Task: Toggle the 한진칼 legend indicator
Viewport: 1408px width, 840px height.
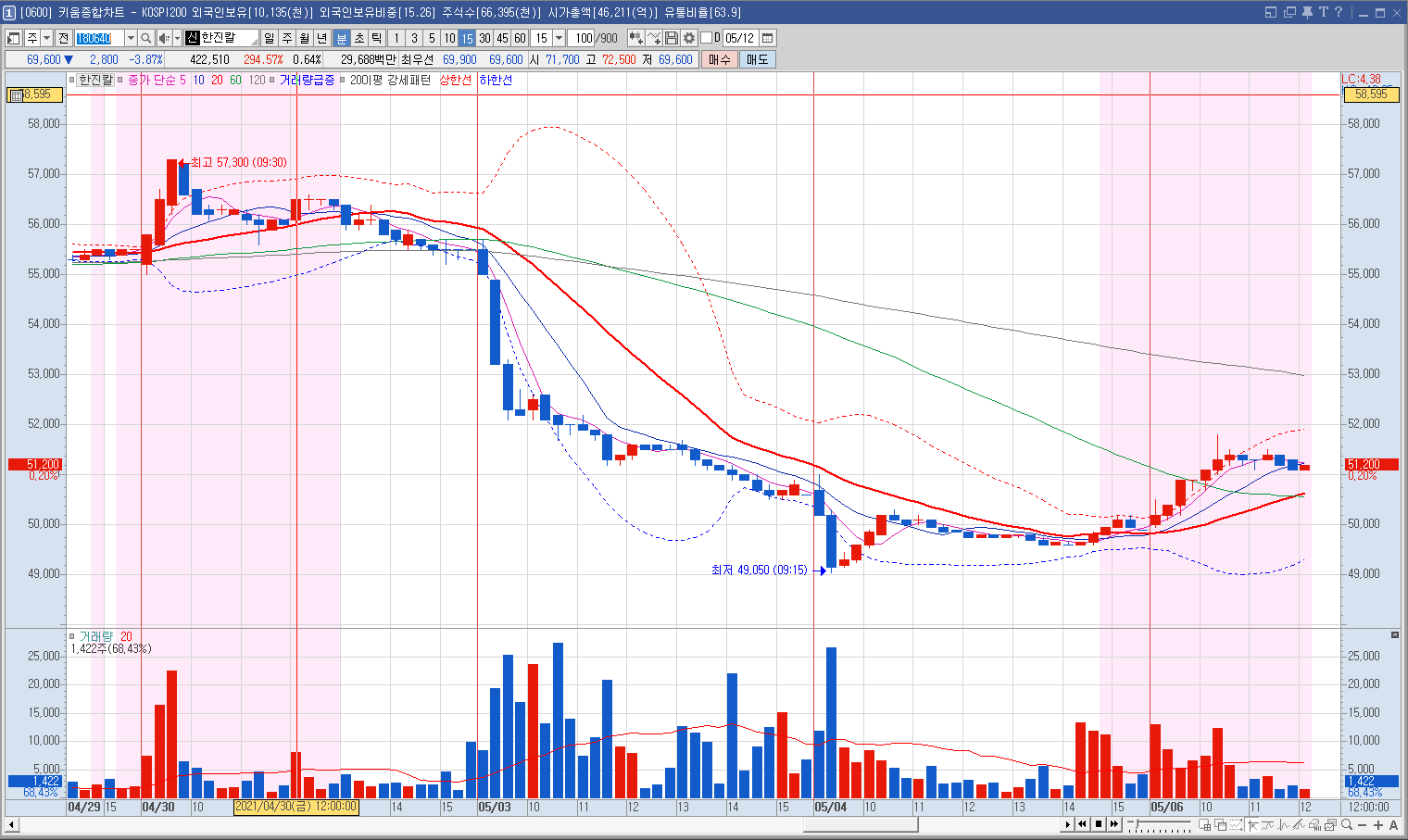Action: 95,81
